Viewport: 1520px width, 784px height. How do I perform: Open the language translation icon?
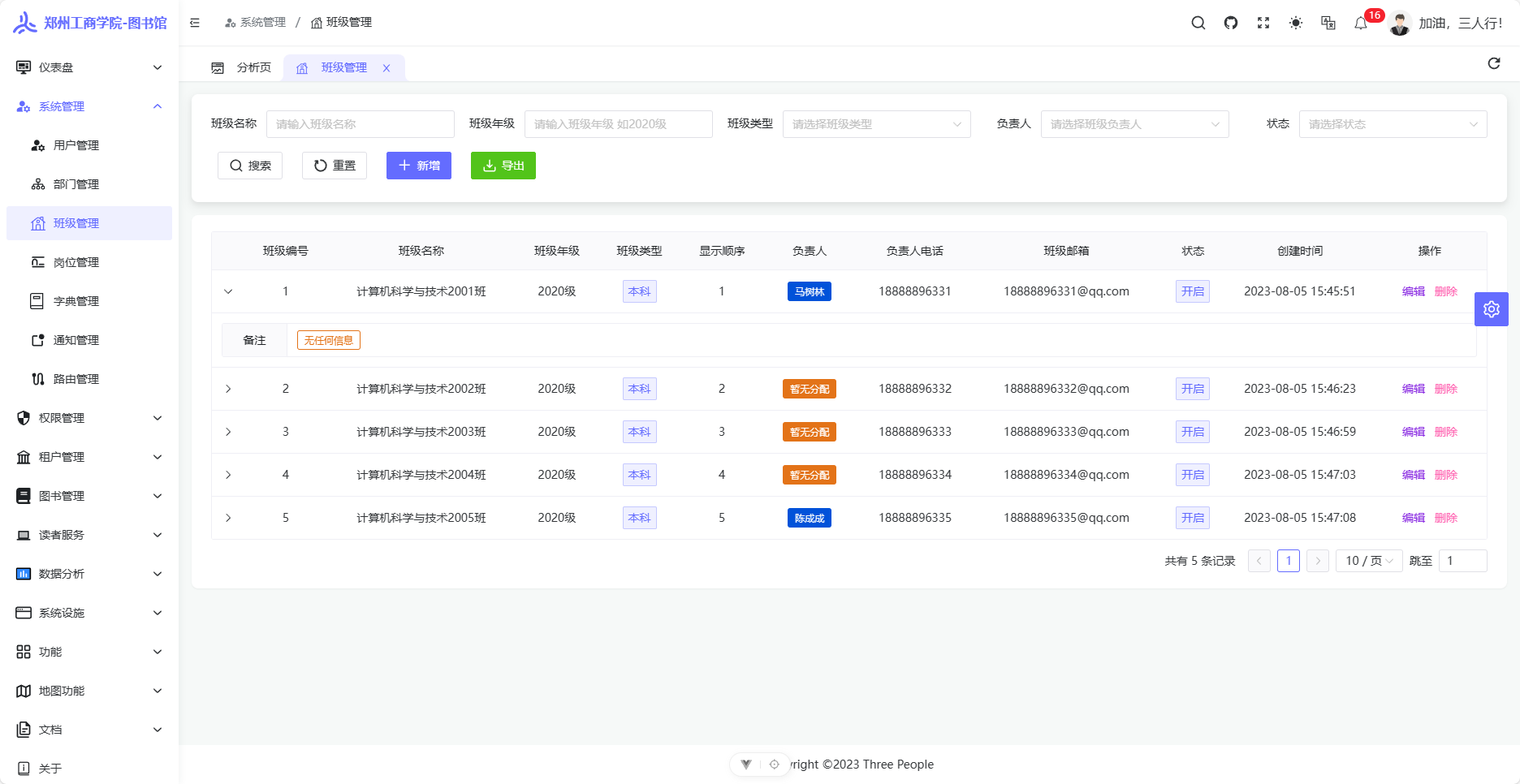click(1328, 23)
